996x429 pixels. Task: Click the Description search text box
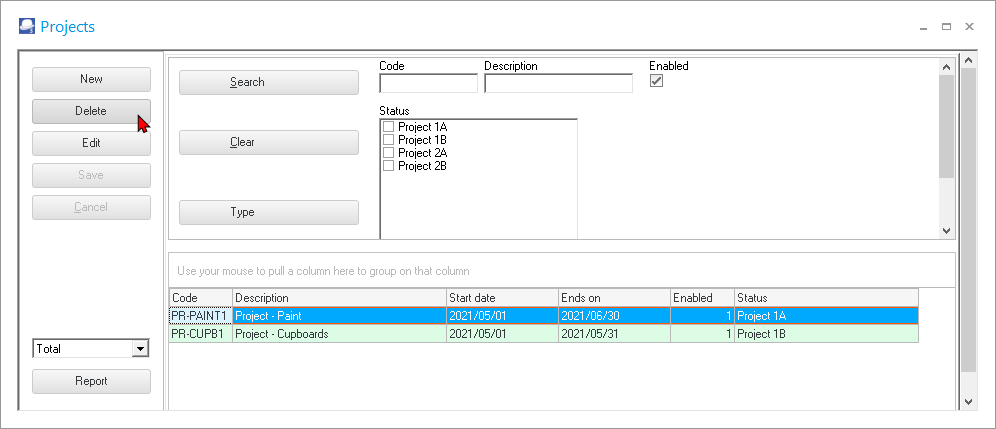pyautogui.click(x=558, y=83)
